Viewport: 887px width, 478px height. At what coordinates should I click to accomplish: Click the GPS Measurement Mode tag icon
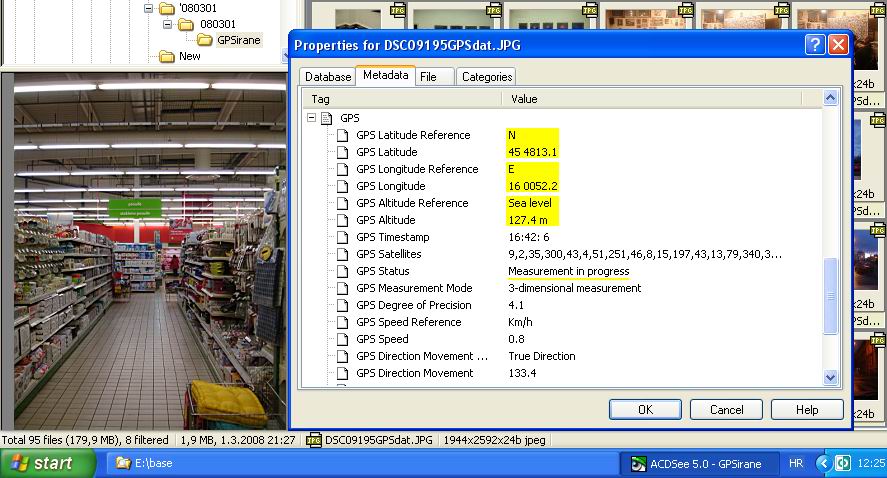[342, 288]
